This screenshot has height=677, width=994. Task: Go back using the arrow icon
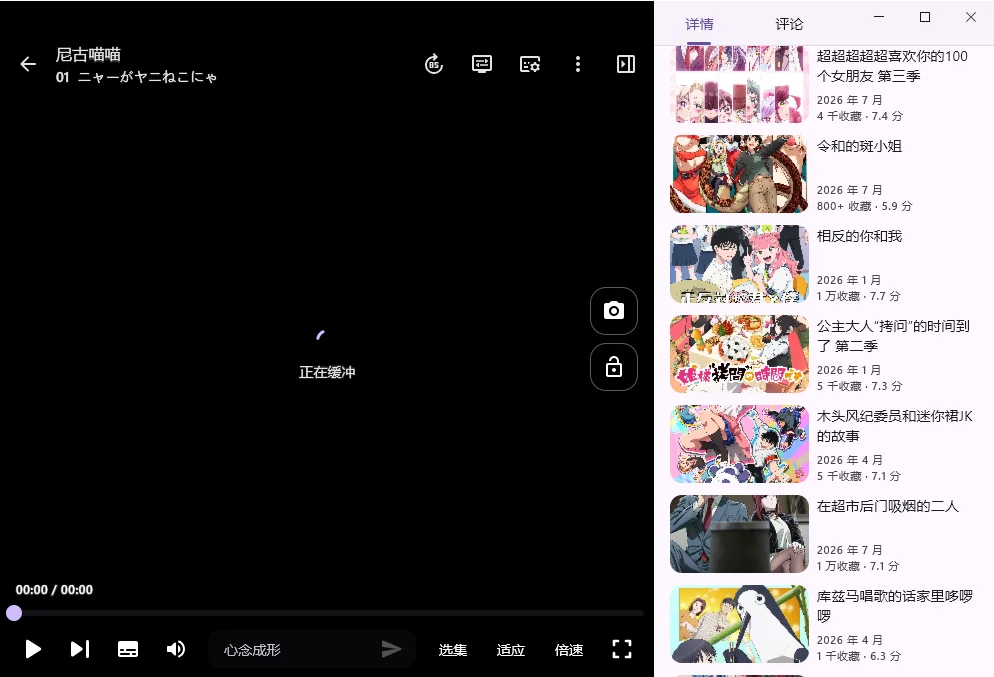[x=28, y=64]
